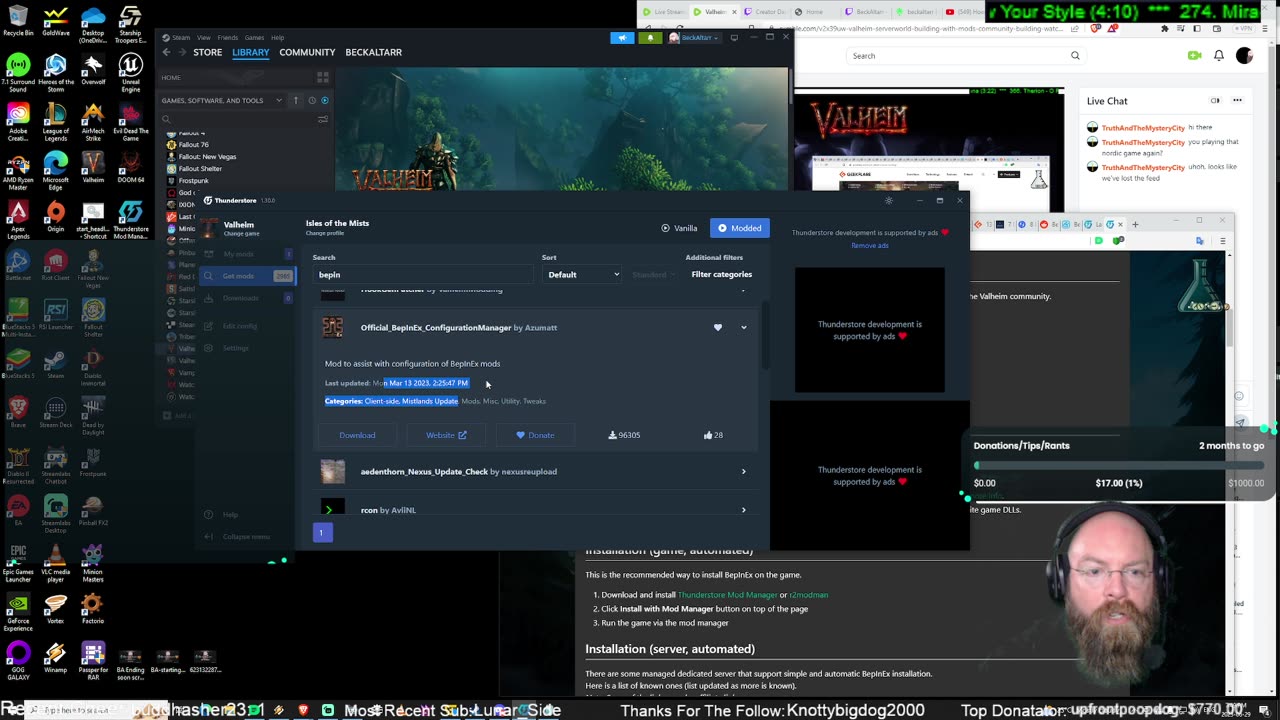Open Recycle Bin desktop icon
The height and width of the screenshot is (720, 1280).
[18, 20]
